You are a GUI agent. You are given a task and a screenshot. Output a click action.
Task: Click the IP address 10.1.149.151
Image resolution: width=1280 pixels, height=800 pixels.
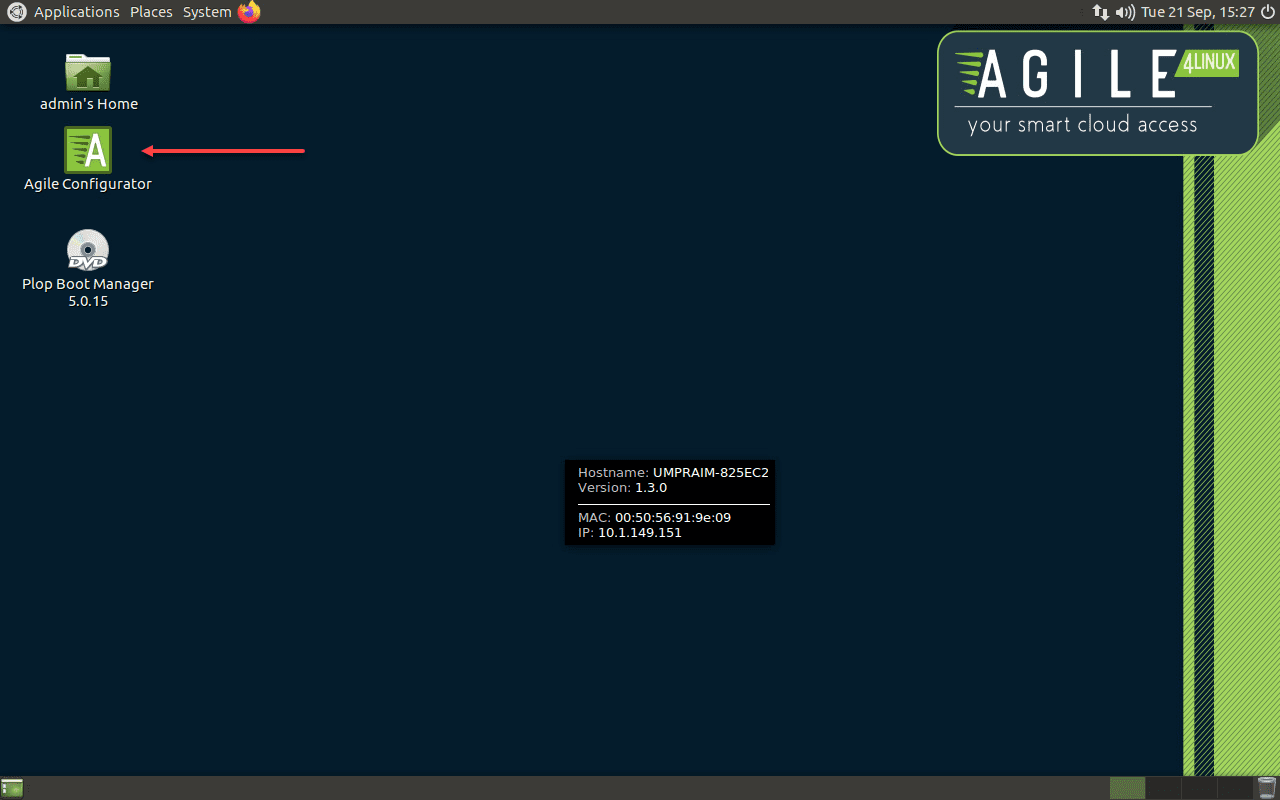click(640, 533)
